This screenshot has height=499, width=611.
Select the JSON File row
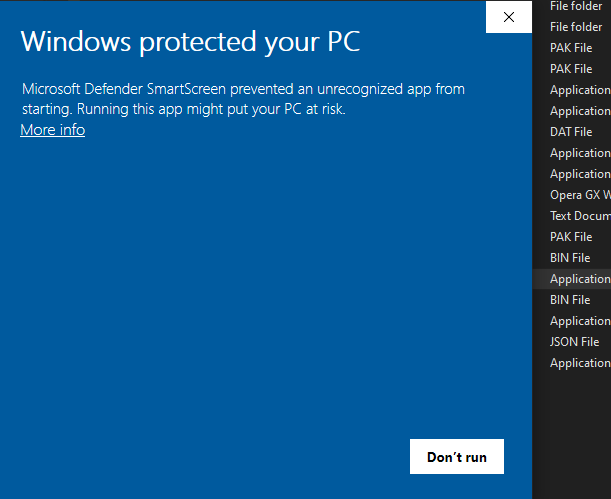pyautogui.click(x=574, y=342)
